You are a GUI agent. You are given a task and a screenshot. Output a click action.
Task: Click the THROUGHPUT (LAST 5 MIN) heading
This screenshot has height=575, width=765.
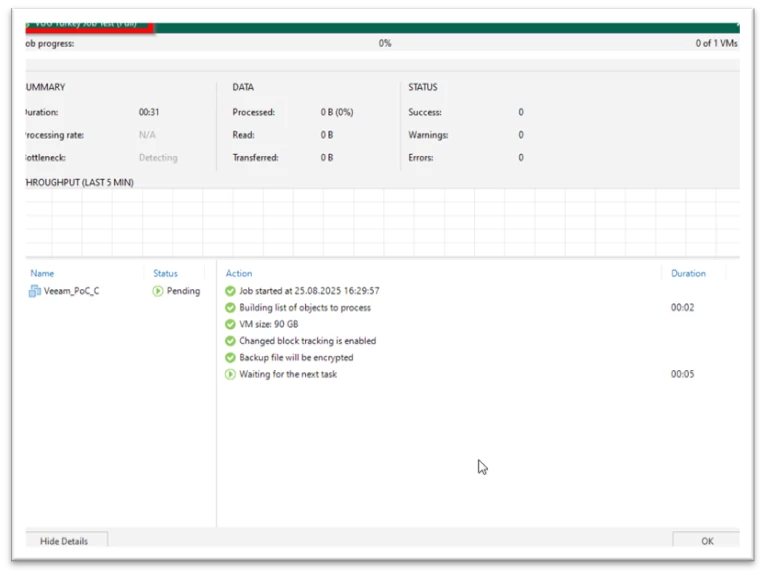pos(80,182)
